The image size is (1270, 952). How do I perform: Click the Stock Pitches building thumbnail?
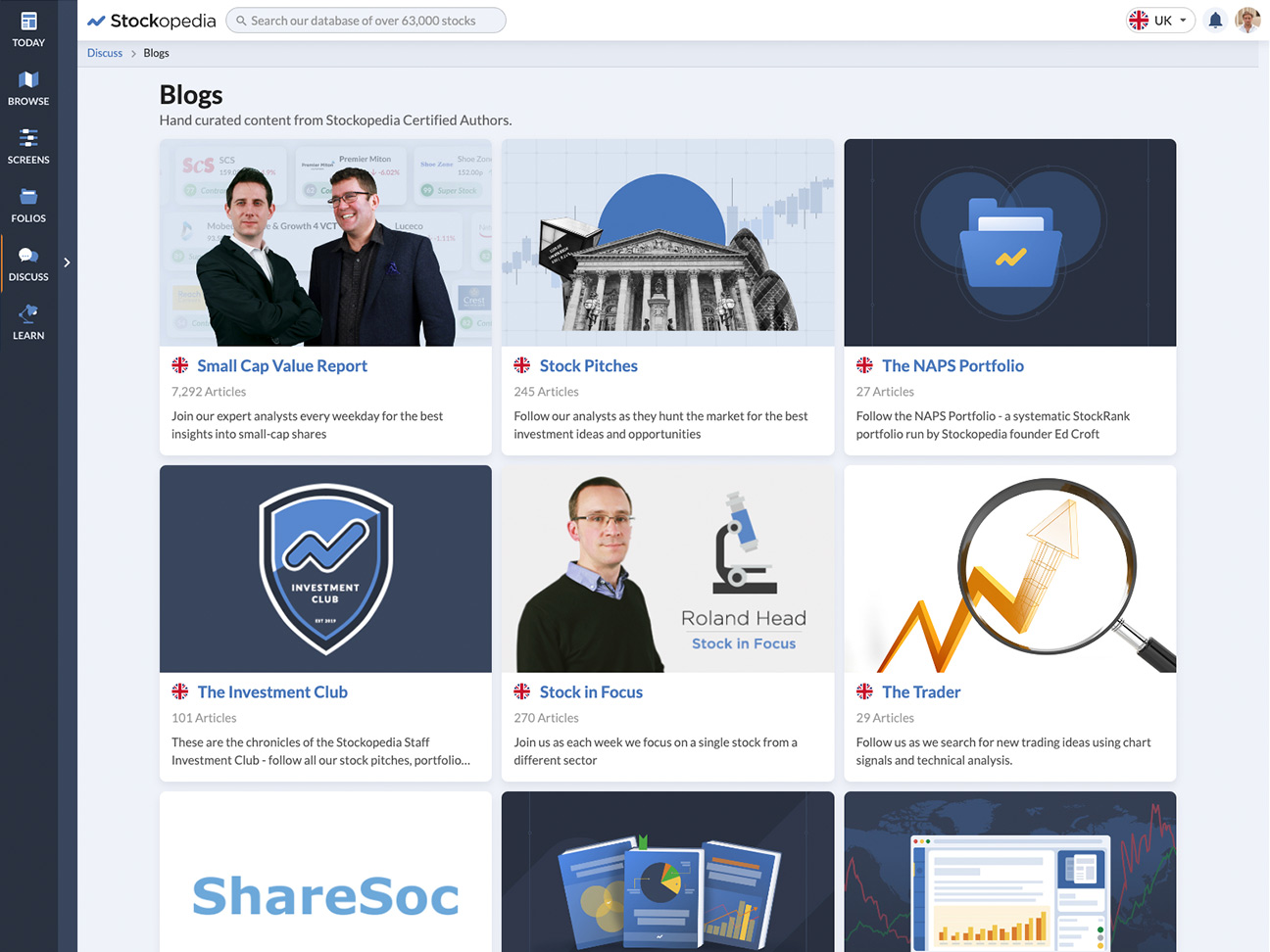[667, 243]
